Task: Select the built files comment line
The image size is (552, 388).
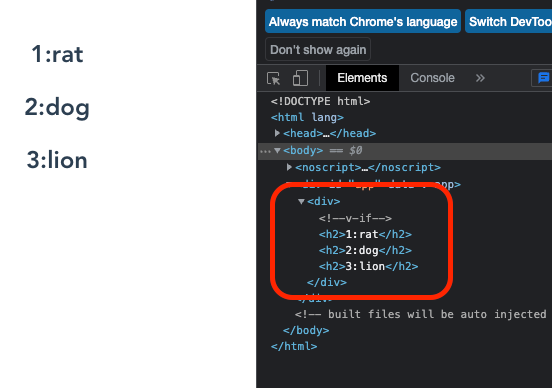Action: (x=421, y=314)
